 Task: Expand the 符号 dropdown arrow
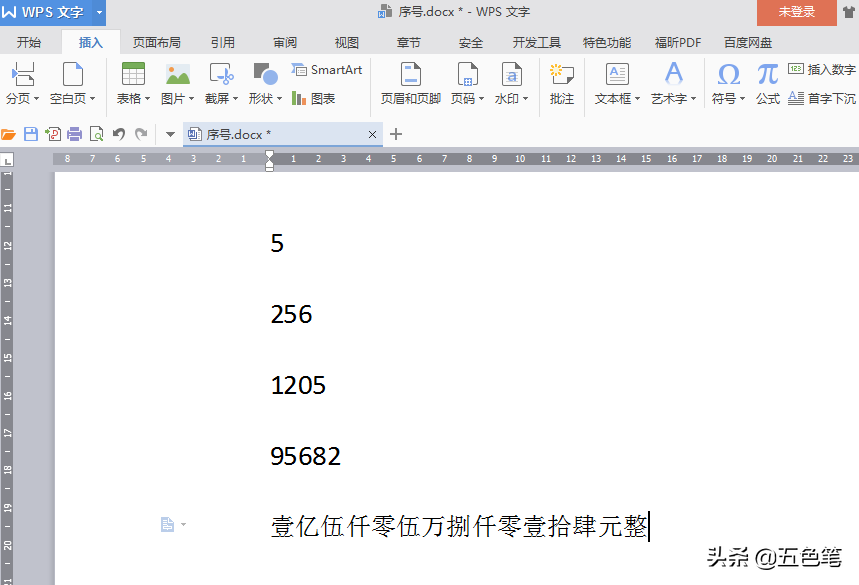[x=743, y=99]
